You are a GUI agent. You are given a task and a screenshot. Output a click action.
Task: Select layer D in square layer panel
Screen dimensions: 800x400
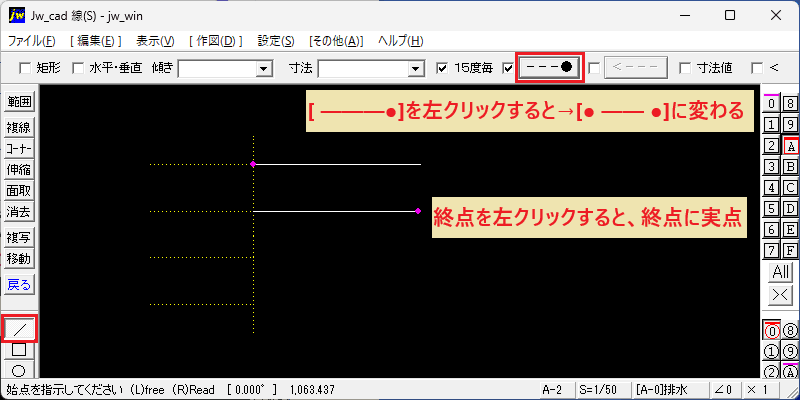tap(790, 209)
